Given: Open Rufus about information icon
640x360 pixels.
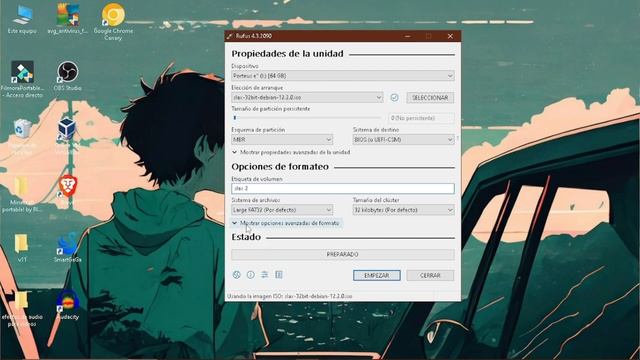Looking at the screenshot, I should click(251, 275).
